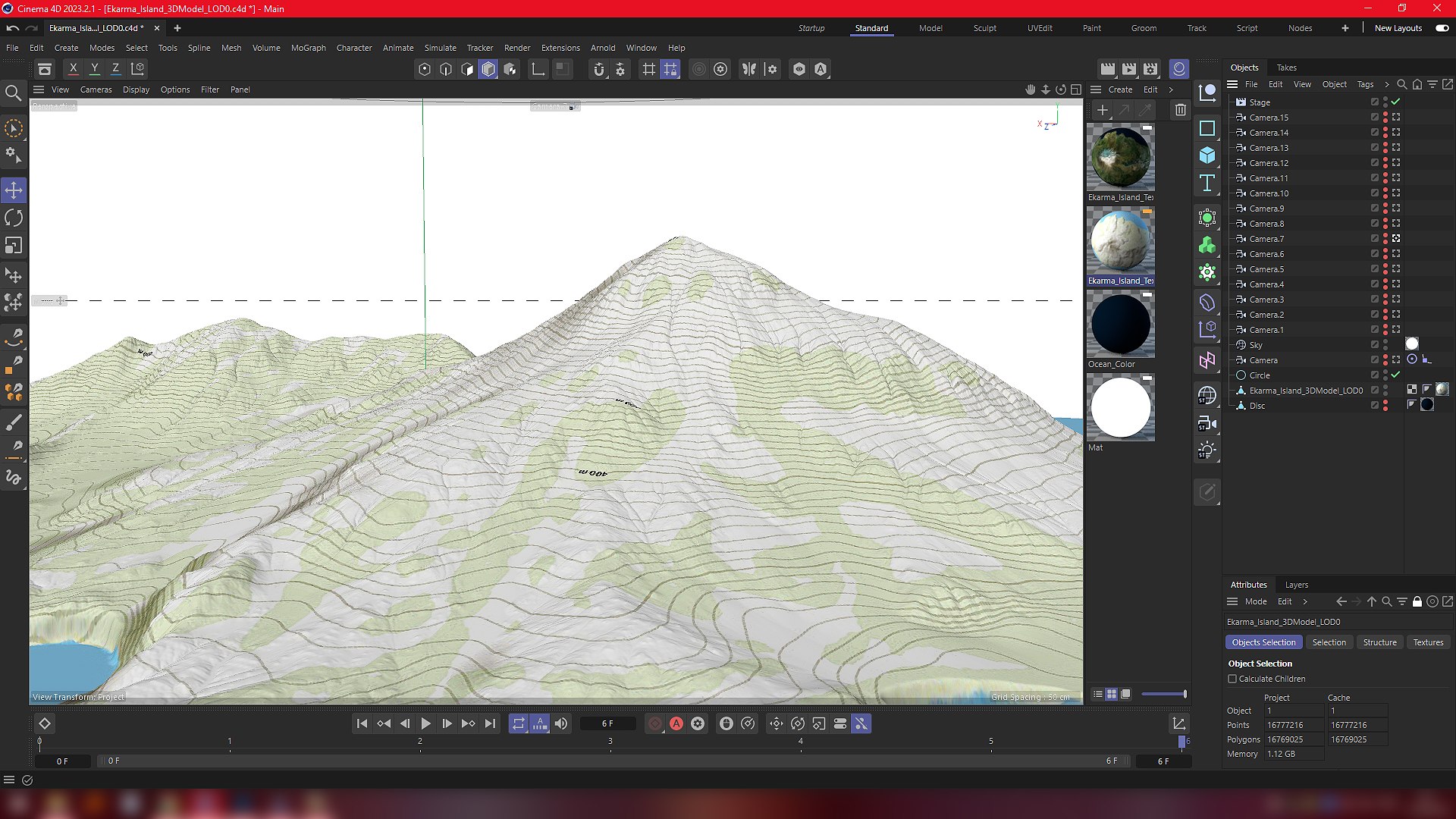Toggle Stage object enabled checkmark
Screen dimensions: 1456x819
(1395, 102)
